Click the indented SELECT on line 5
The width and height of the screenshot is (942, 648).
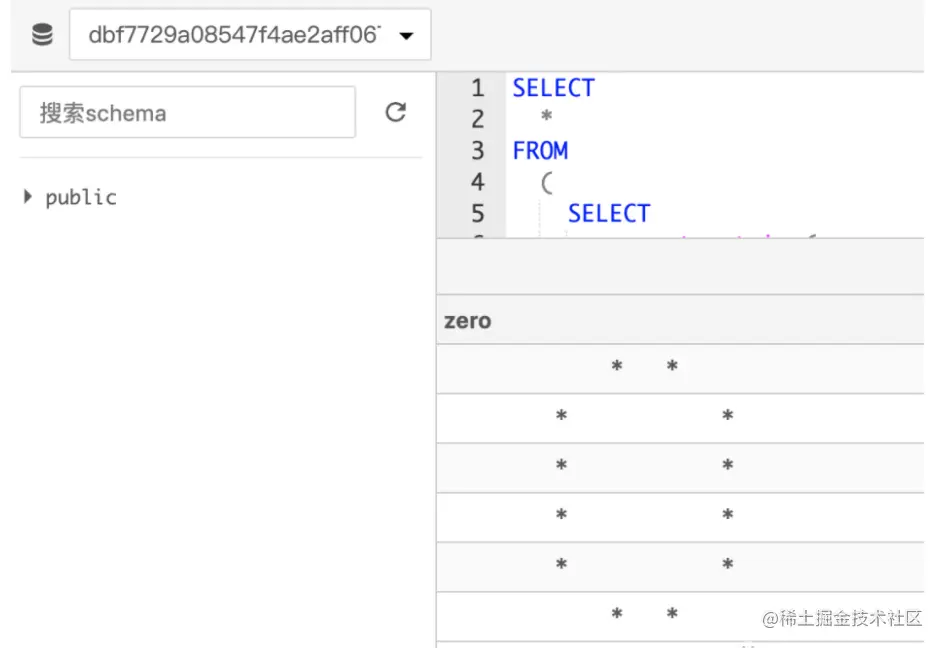(608, 213)
